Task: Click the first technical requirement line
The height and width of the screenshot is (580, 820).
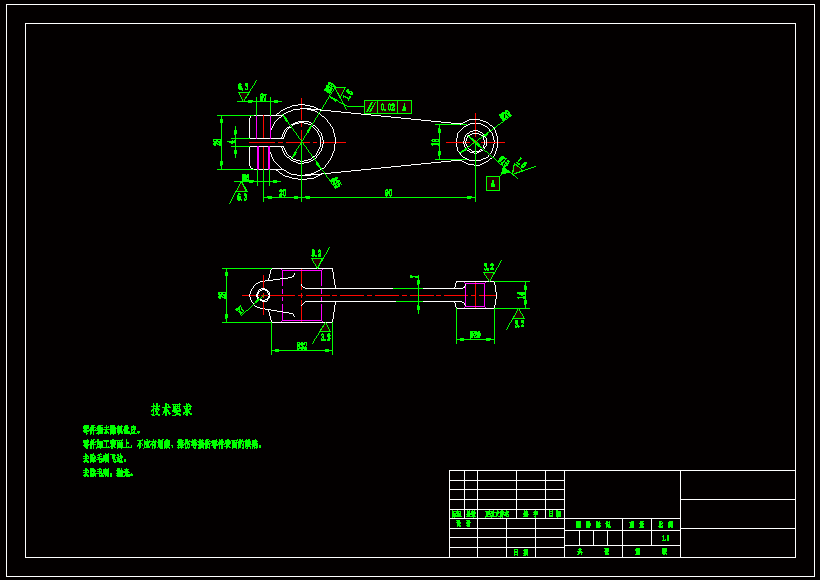Action: (111, 430)
